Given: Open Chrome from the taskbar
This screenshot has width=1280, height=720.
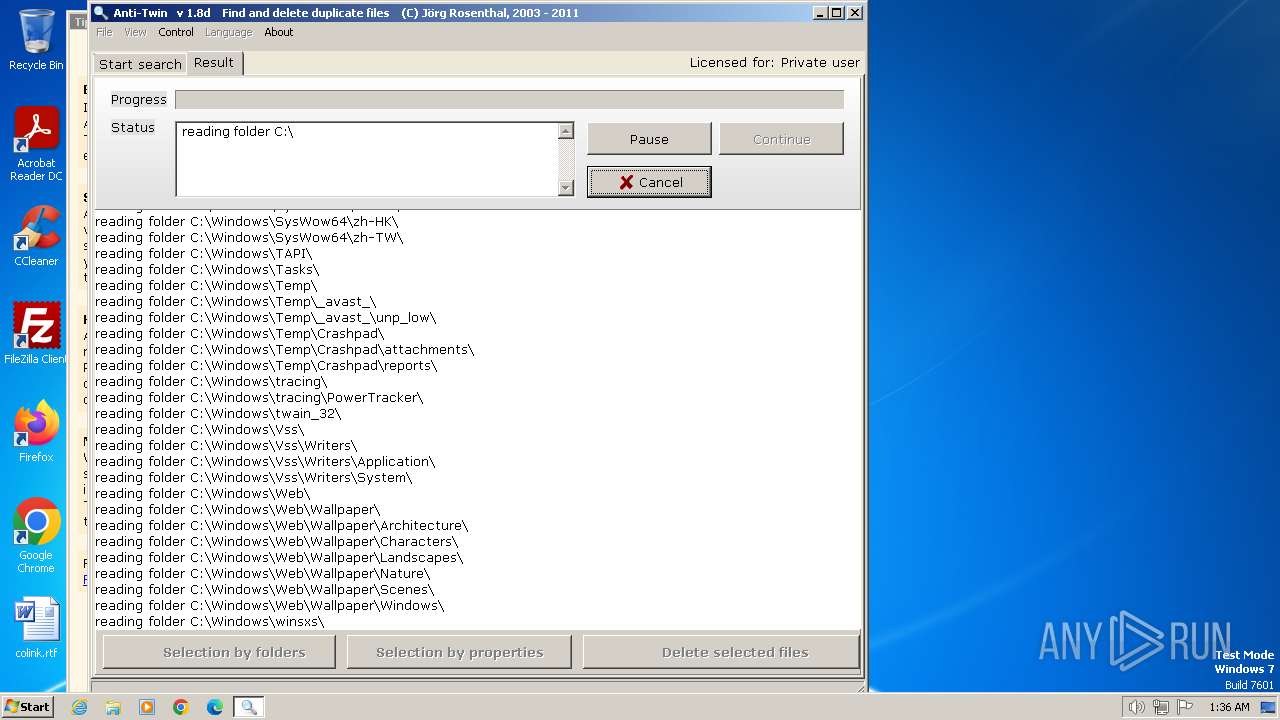Looking at the screenshot, I should pos(181,707).
